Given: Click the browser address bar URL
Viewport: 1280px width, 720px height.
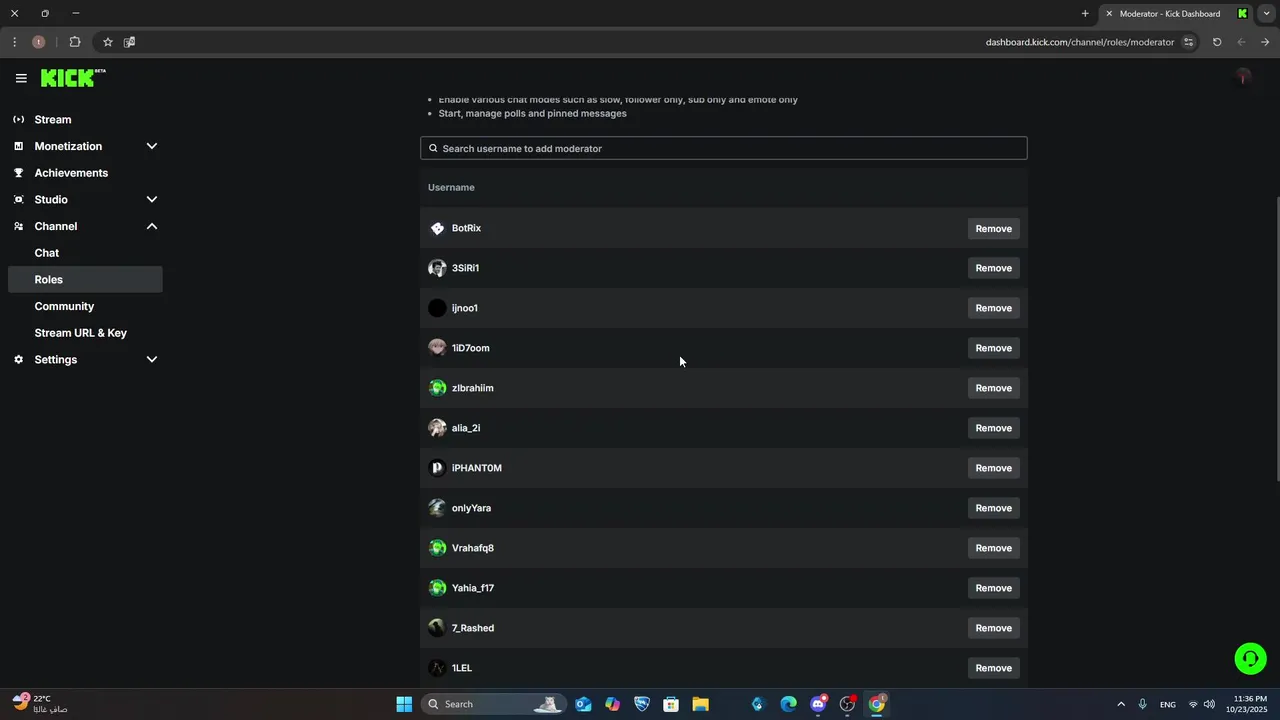Looking at the screenshot, I should coord(1080,42).
